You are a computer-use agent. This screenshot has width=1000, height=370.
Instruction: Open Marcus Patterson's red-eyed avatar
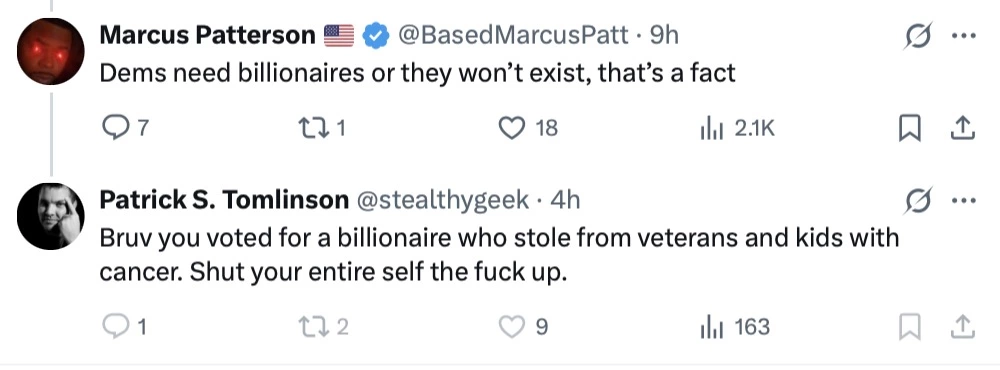pyautogui.click(x=50, y=51)
